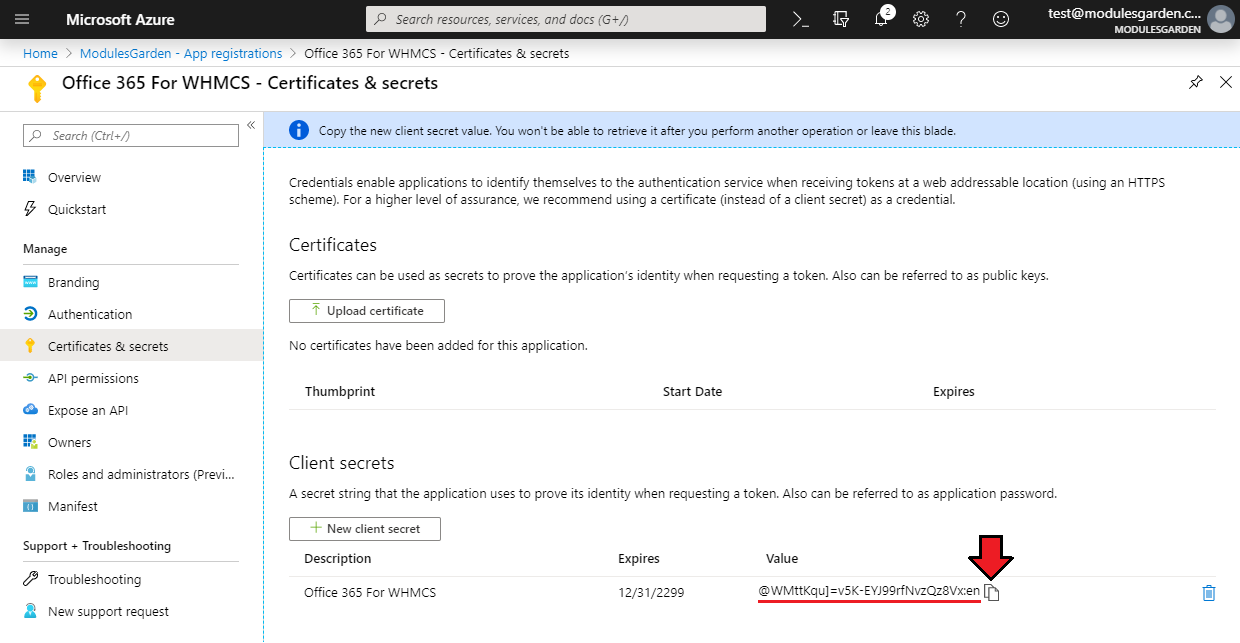Click the Microsoft Azure logo text
This screenshot has width=1240, height=643.
click(120, 19)
